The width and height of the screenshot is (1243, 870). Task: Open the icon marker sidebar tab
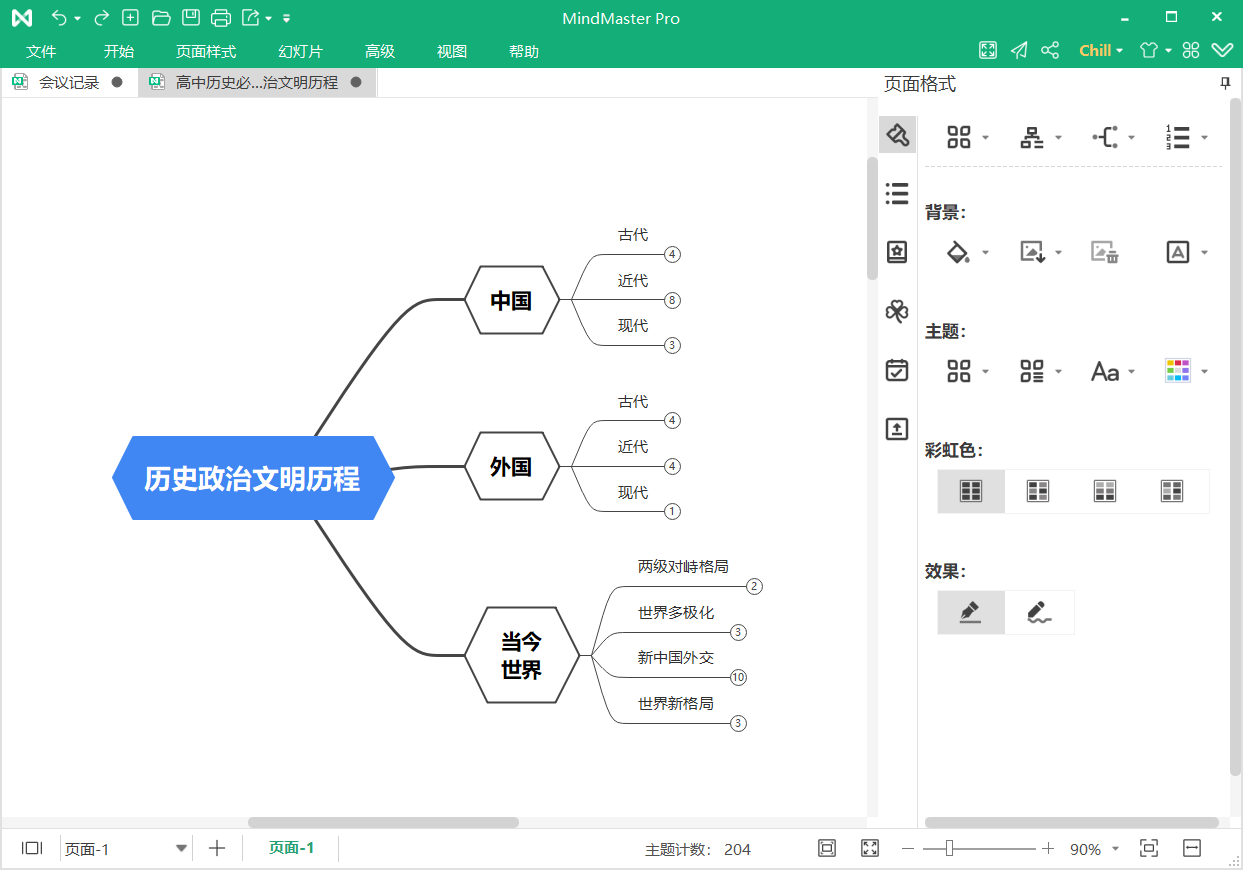coord(897,252)
